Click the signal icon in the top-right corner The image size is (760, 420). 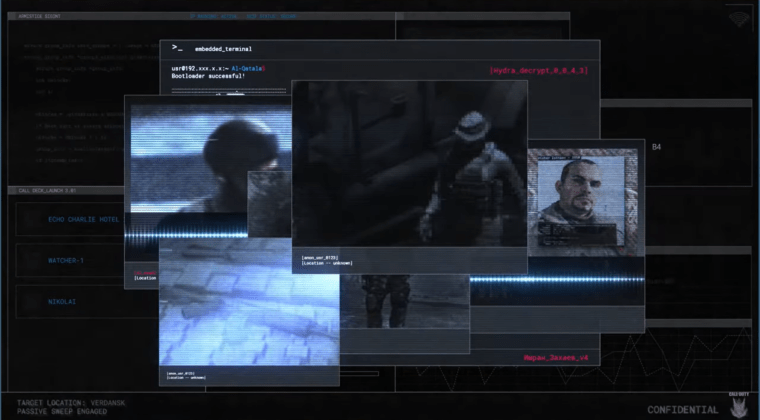click(739, 20)
